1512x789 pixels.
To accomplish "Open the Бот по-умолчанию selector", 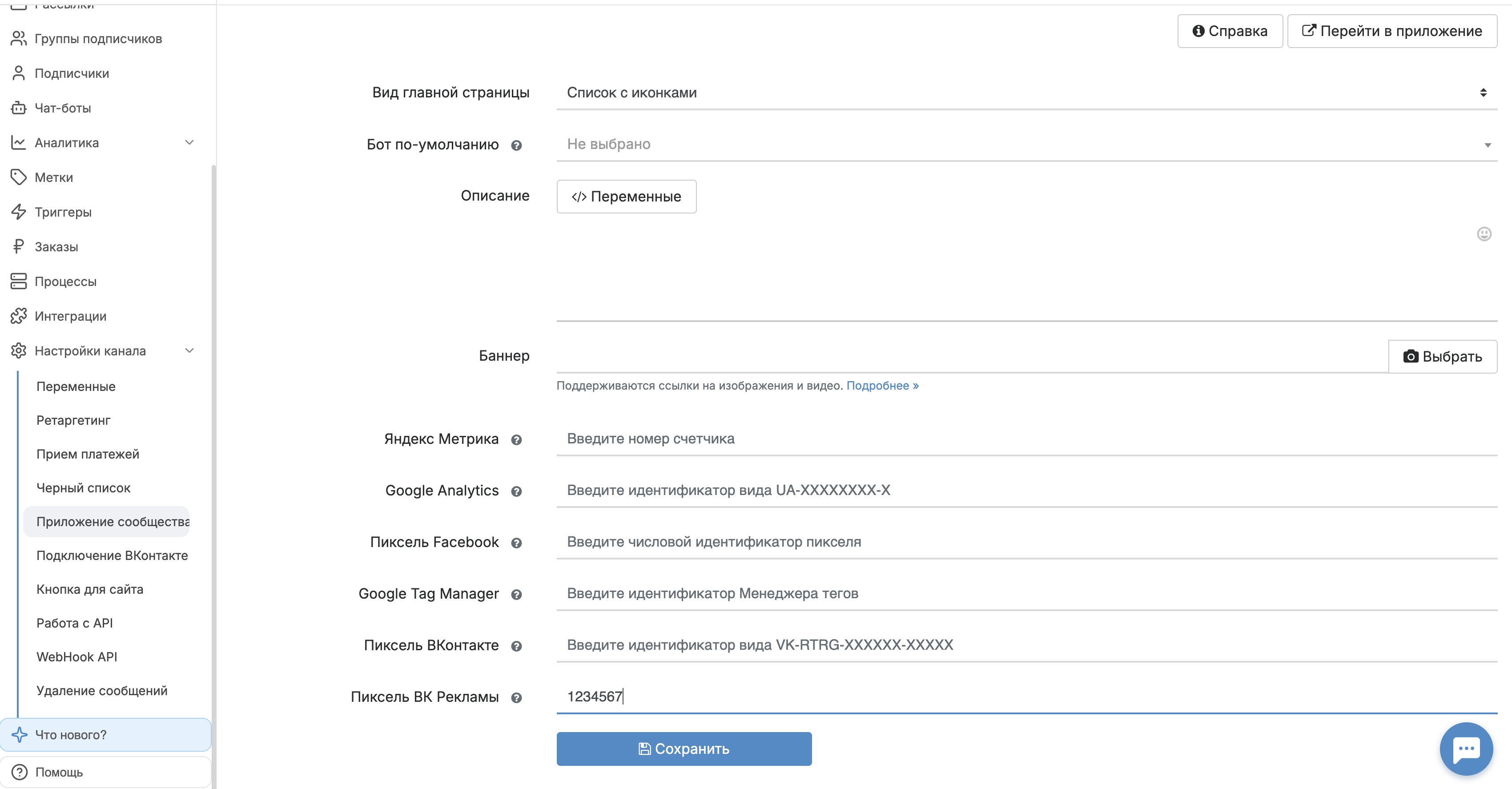I will coord(1026,145).
